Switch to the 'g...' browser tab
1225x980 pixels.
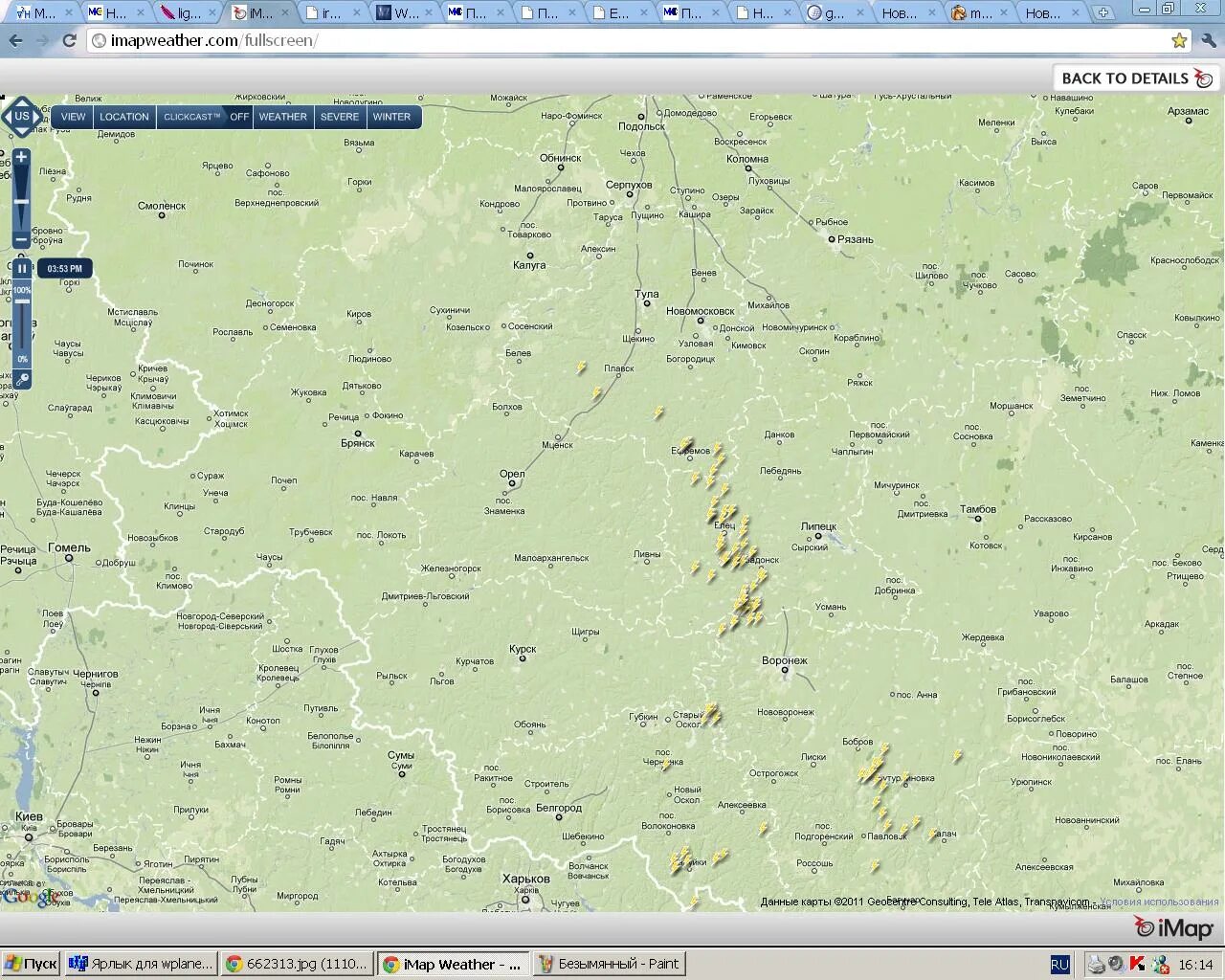coord(835,12)
